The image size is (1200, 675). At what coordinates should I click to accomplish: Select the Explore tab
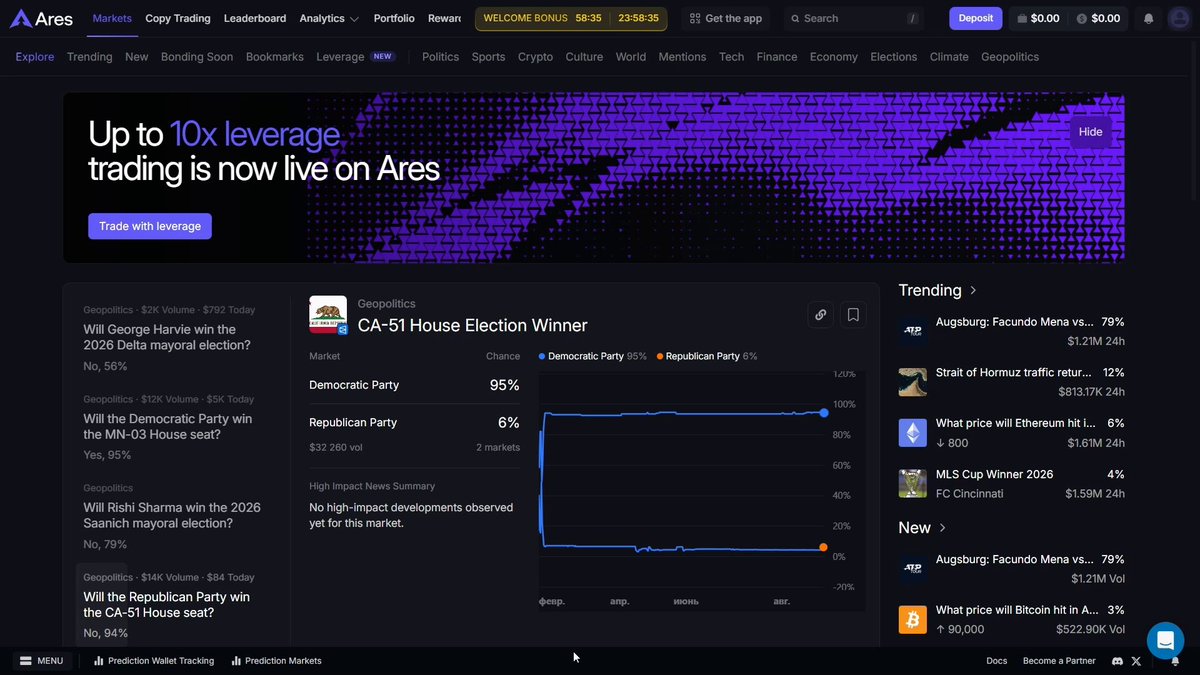(35, 57)
